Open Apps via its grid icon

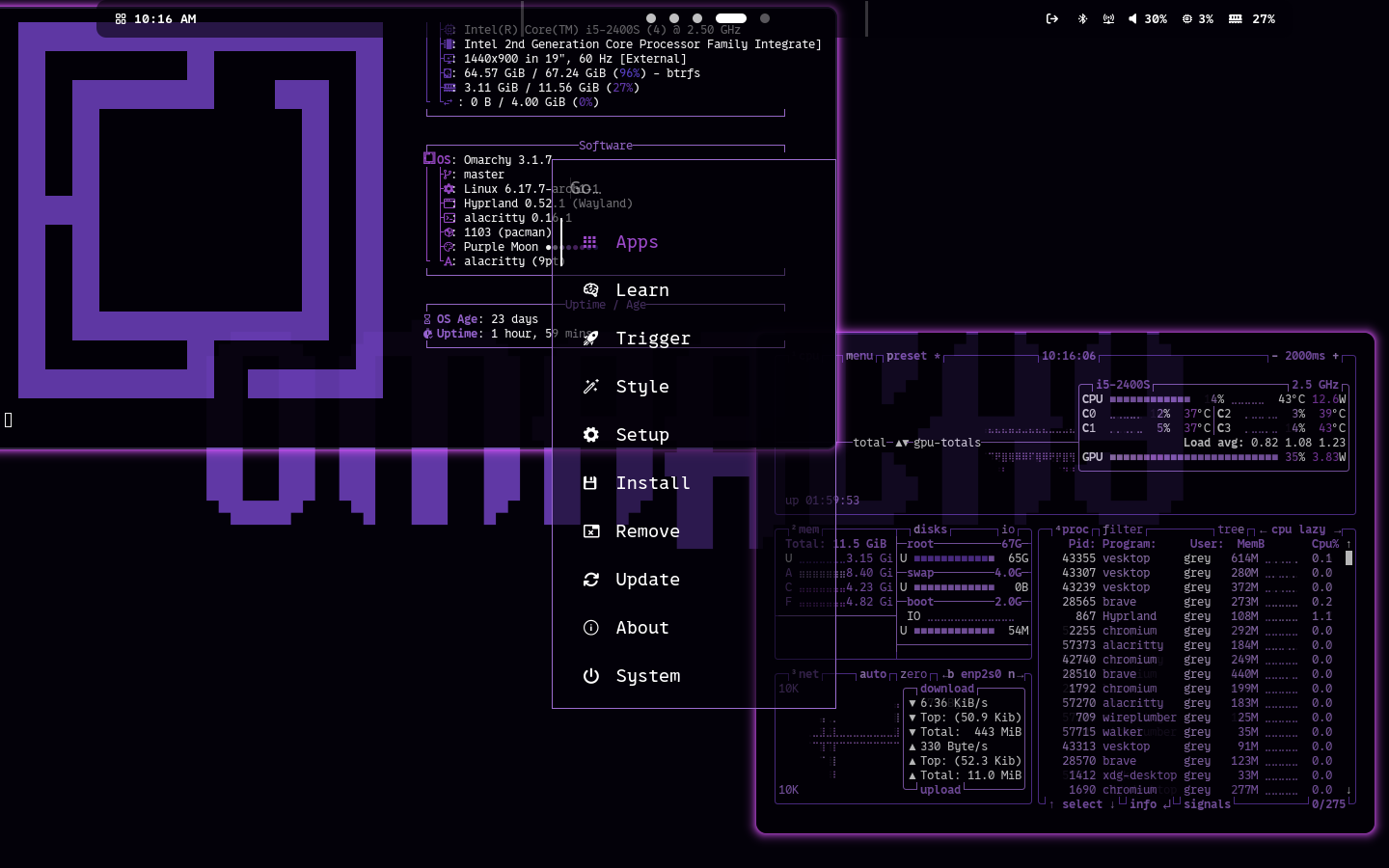(x=590, y=242)
